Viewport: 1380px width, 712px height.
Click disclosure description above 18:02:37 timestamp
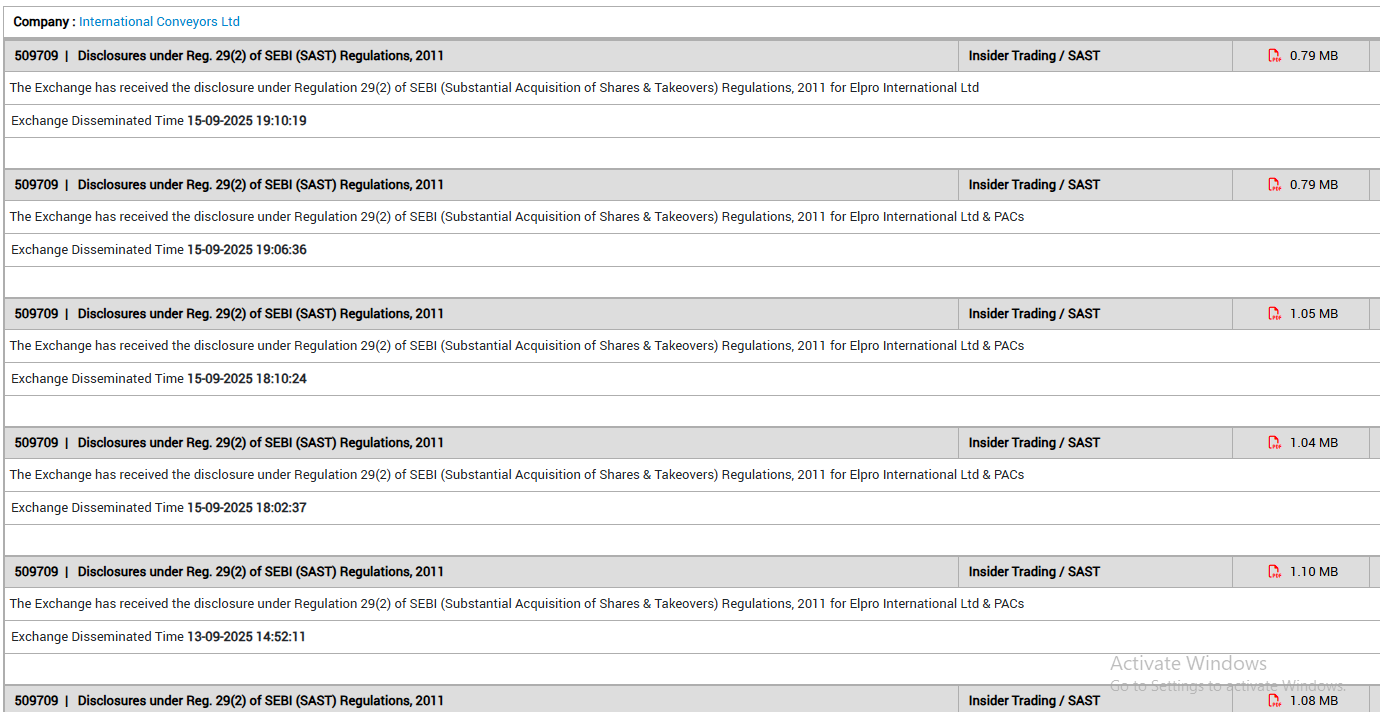[x=517, y=475]
